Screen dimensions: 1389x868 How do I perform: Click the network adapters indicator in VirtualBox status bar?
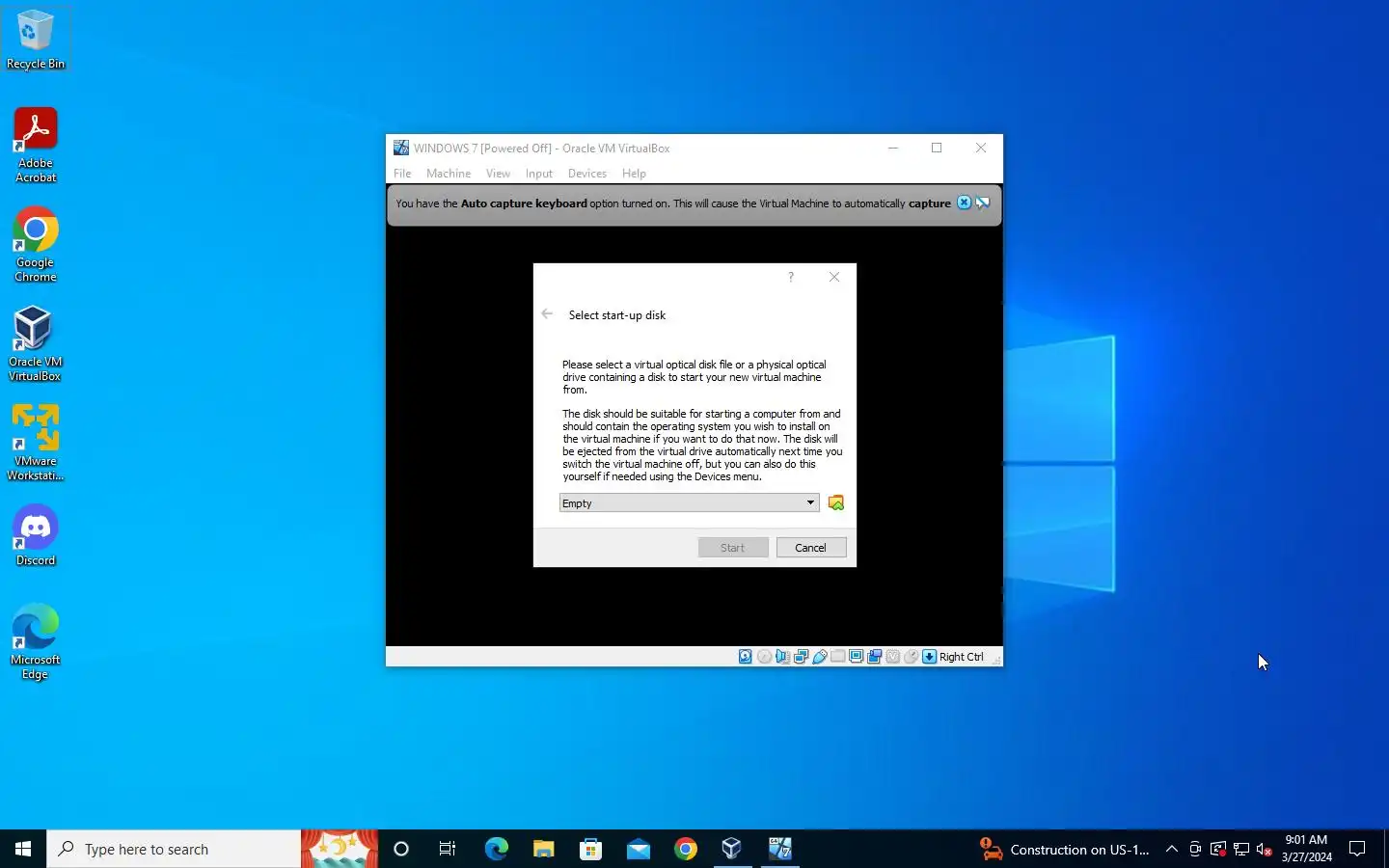pos(801,657)
